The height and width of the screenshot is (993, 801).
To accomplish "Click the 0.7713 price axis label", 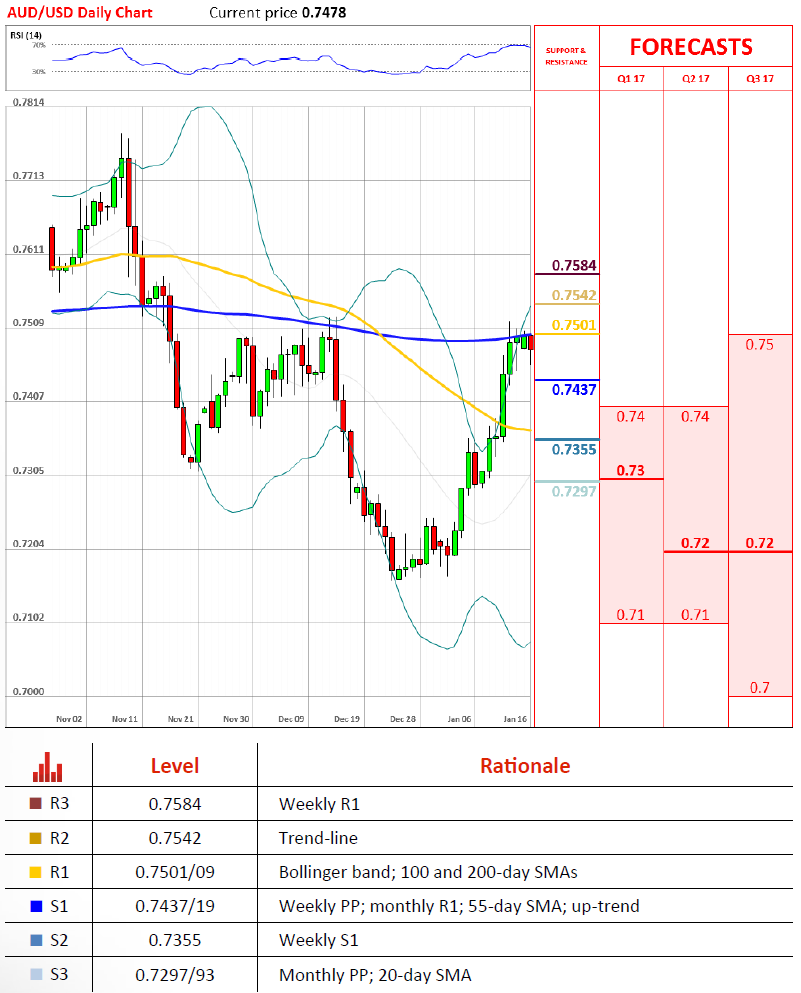I will [28, 176].
